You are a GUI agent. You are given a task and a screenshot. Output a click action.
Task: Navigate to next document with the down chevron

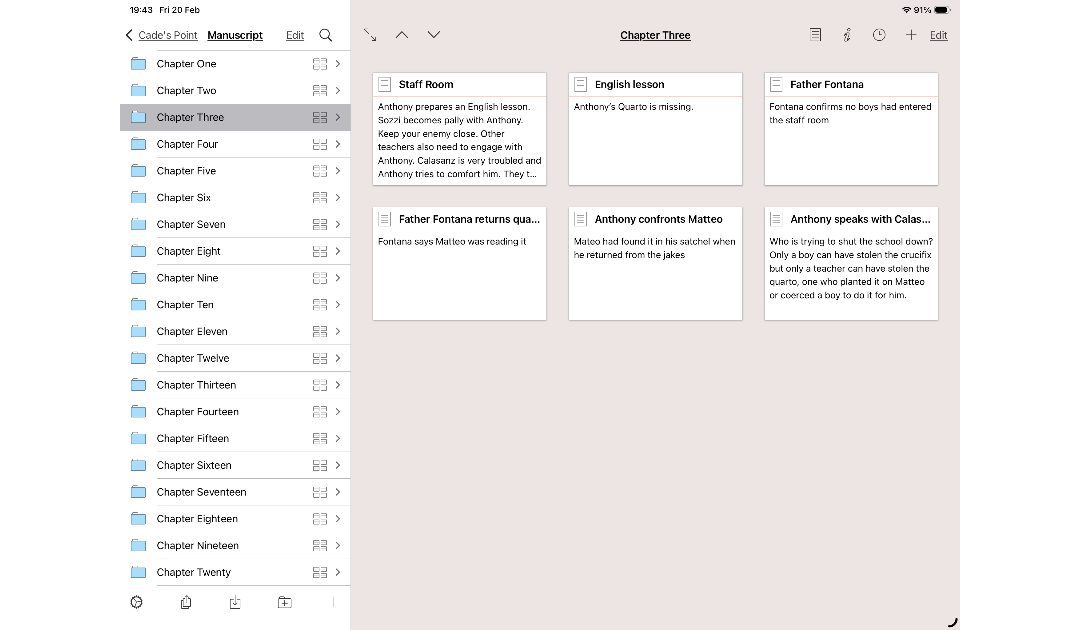(x=433, y=34)
